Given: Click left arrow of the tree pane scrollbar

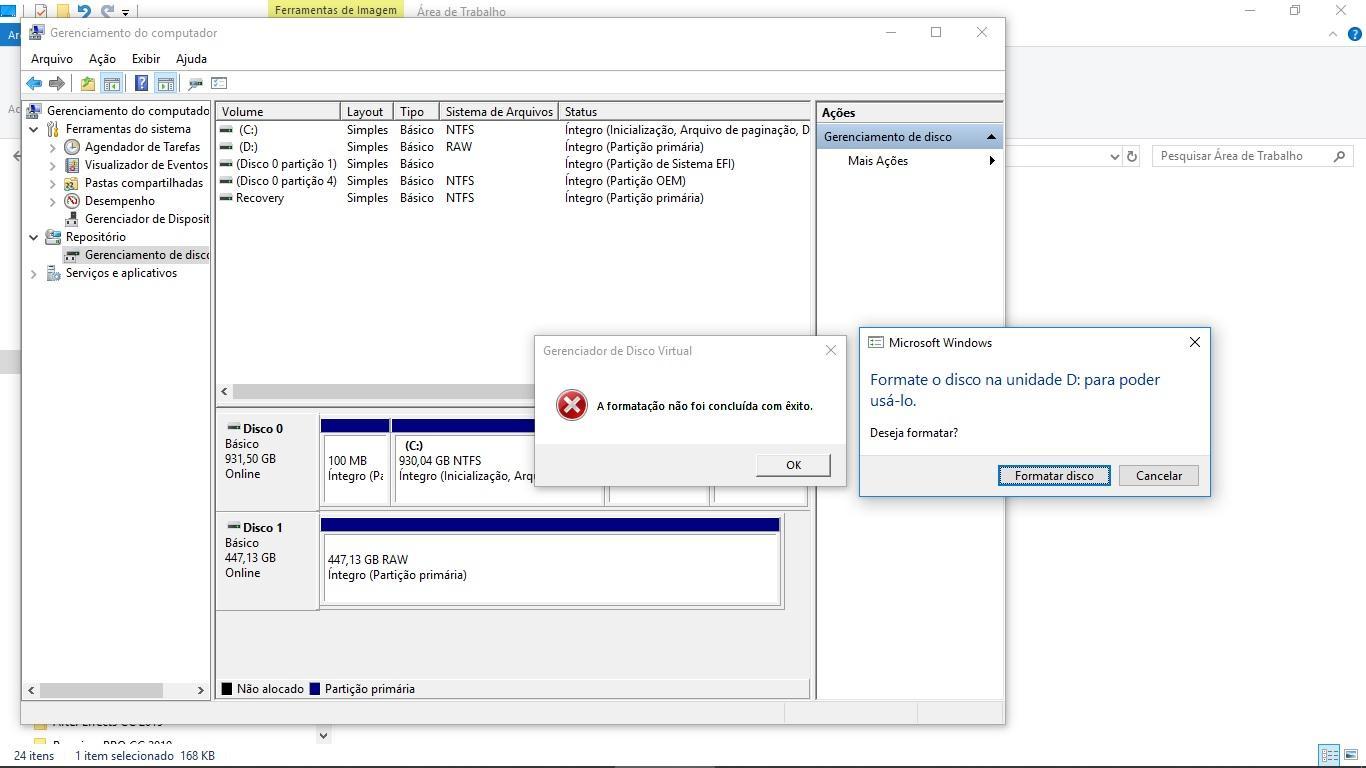Looking at the screenshot, I should click(31, 690).
